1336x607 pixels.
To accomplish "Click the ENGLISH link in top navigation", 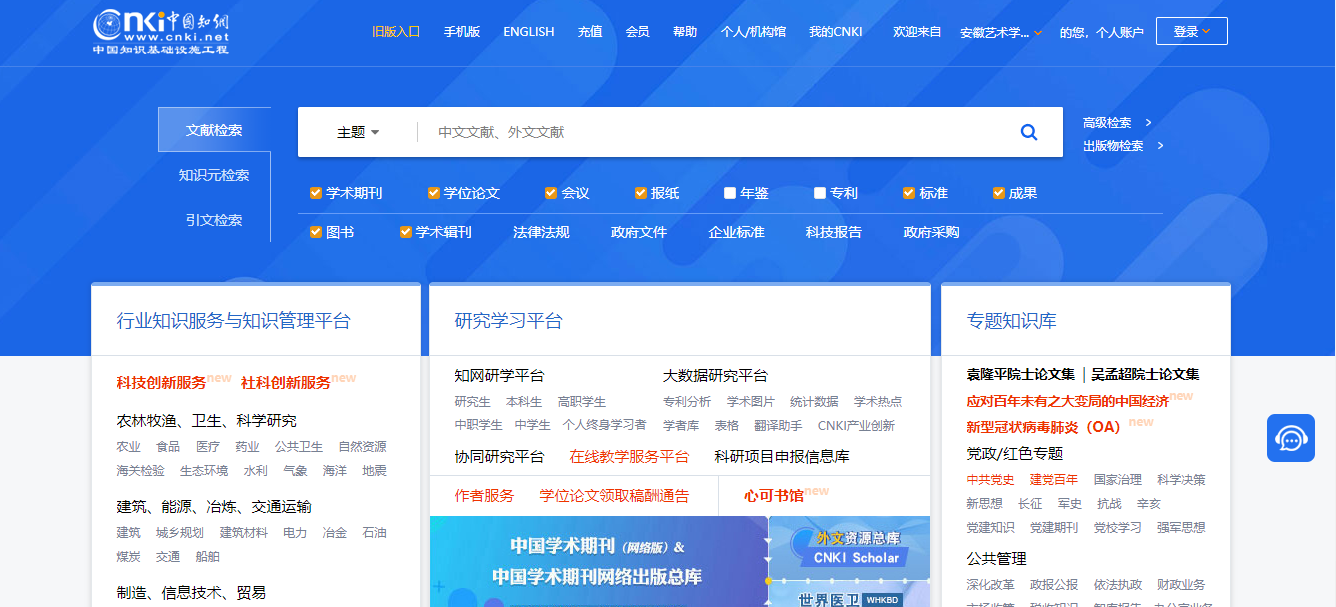I will click(x=528, y=32).
